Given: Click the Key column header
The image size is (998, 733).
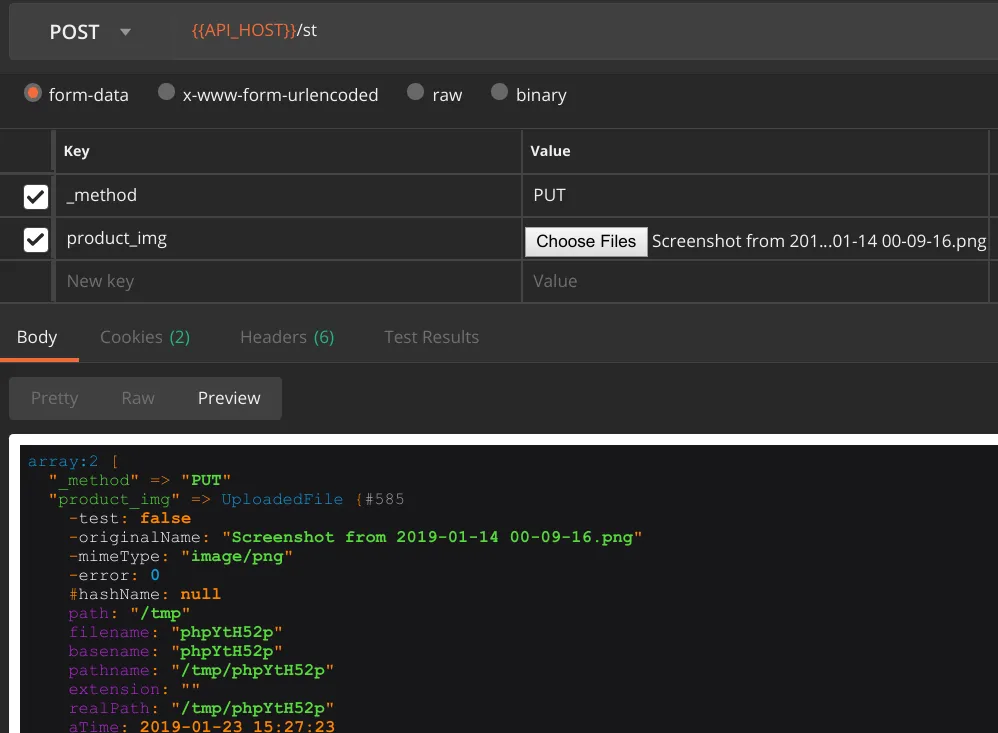Looking at the screenshot, I should click(76, 151).
